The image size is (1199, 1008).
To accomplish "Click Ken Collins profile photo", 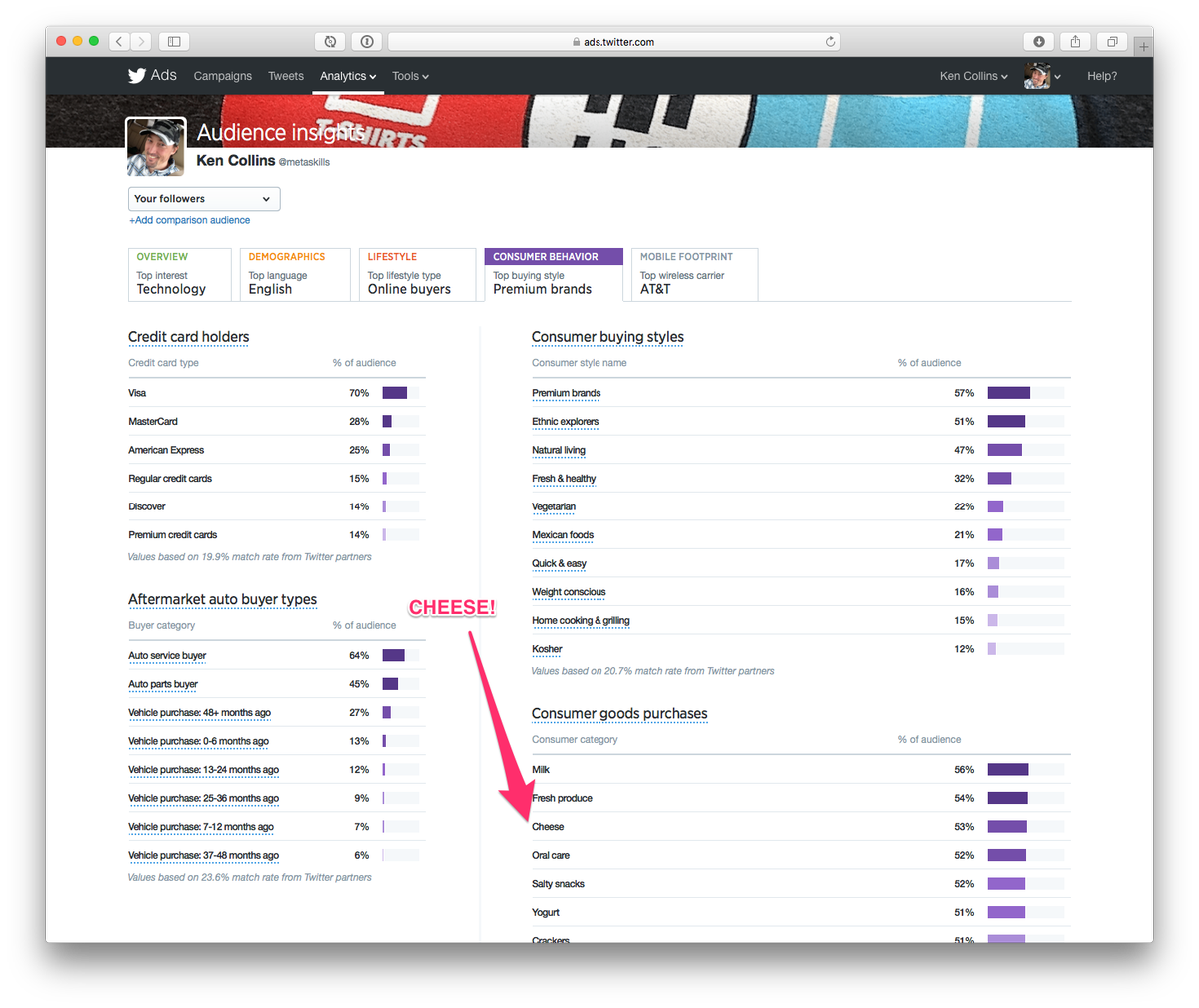I will pyautogui.click(x=156, y=147).
